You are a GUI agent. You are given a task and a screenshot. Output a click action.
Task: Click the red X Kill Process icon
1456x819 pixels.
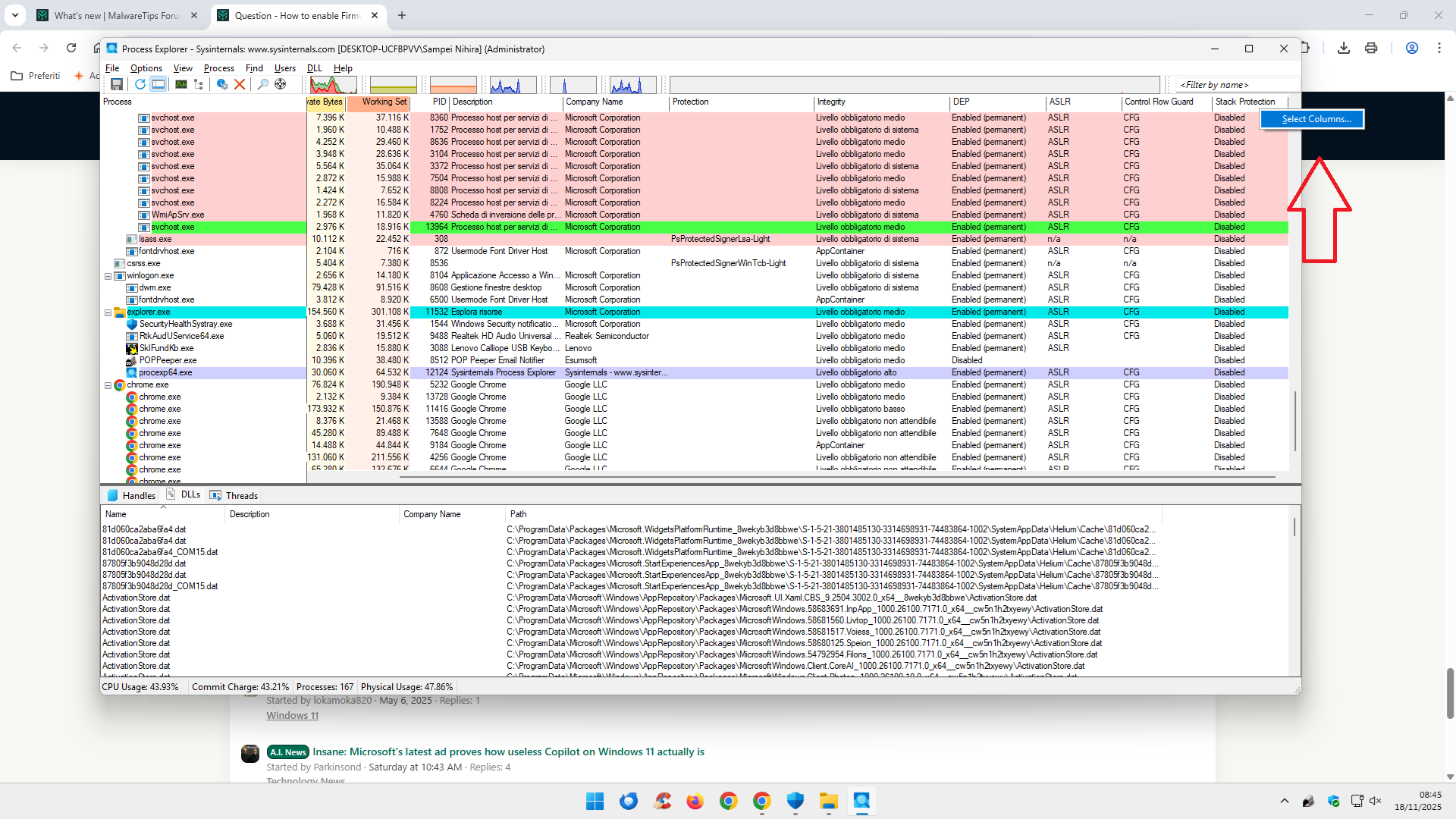[240, 84]
